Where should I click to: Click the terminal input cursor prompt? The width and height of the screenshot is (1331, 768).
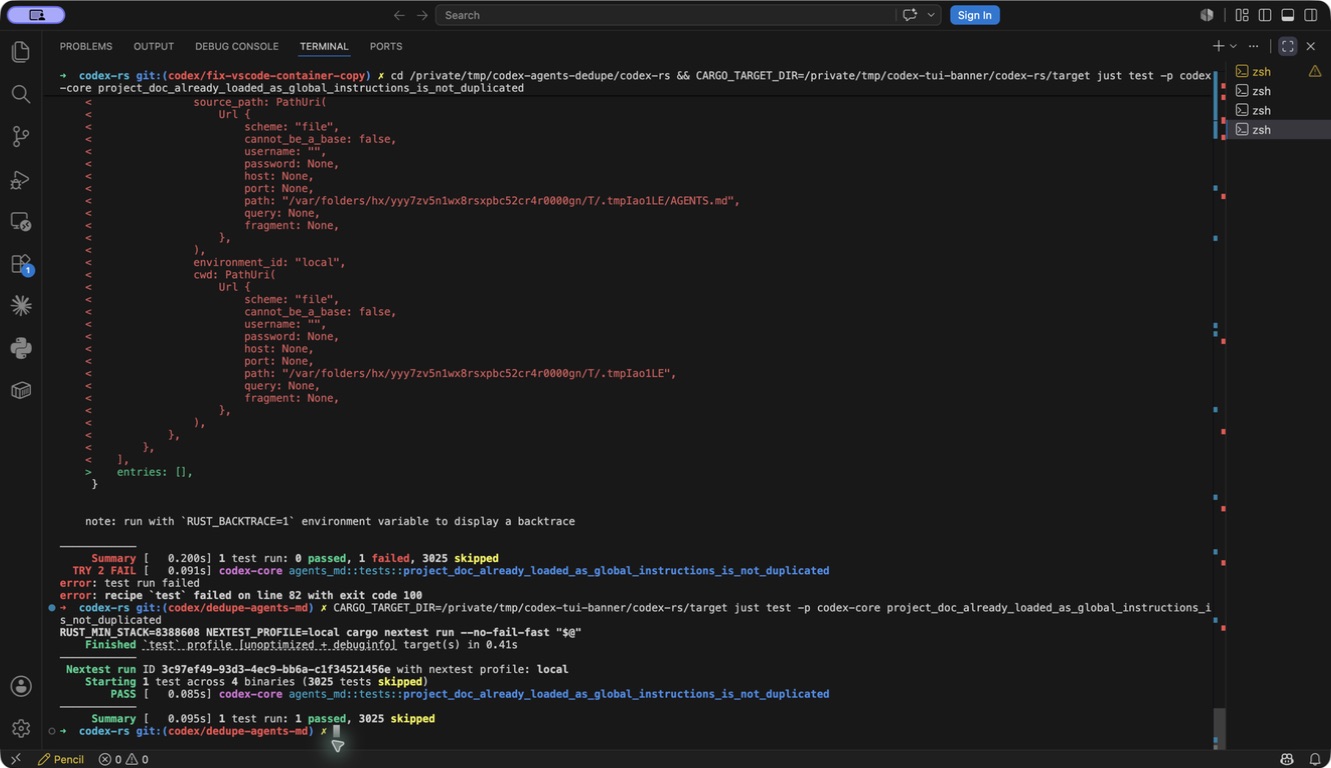click(336, 731)
